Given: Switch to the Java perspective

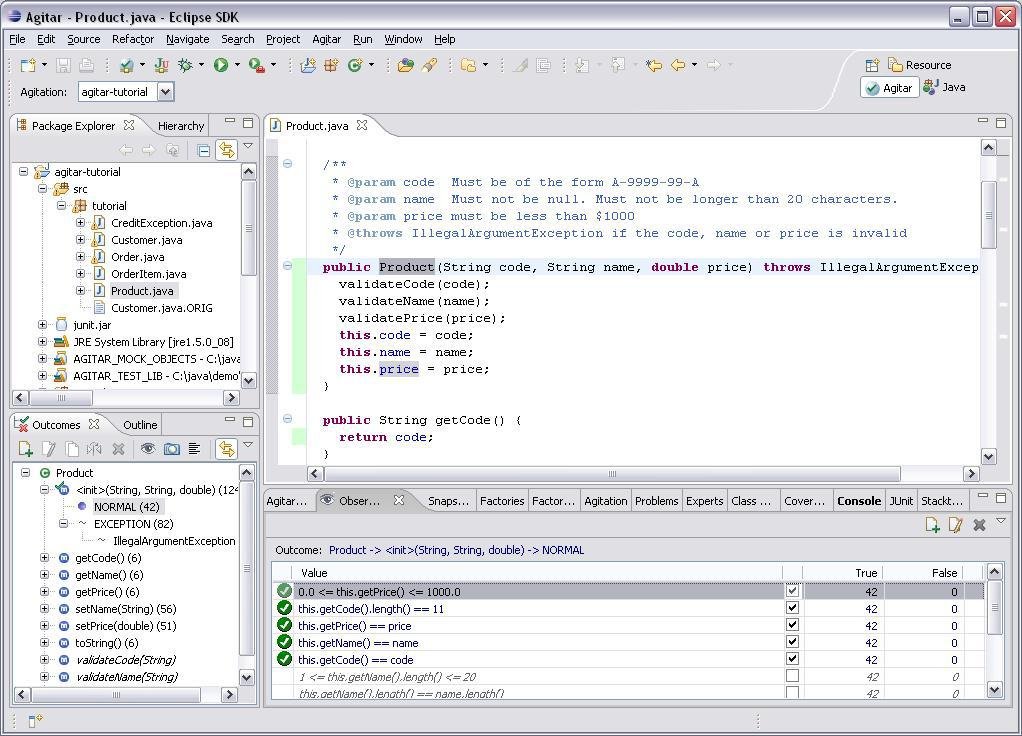Looking at the screenshot, I should pos(945,87).
